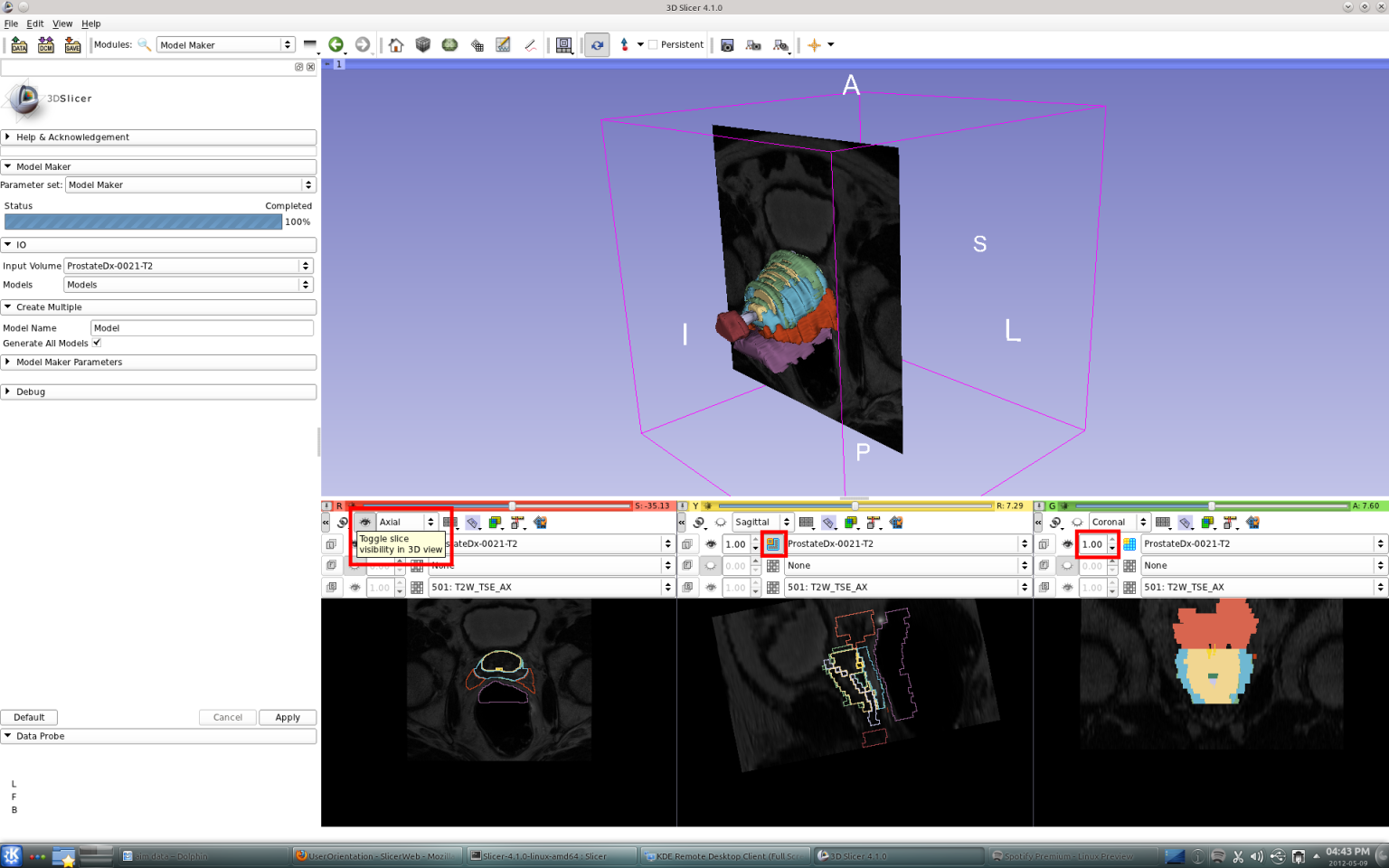Click the Axial lightbox grid icon
Viewport: 1389px width, 868px height.
450,523
